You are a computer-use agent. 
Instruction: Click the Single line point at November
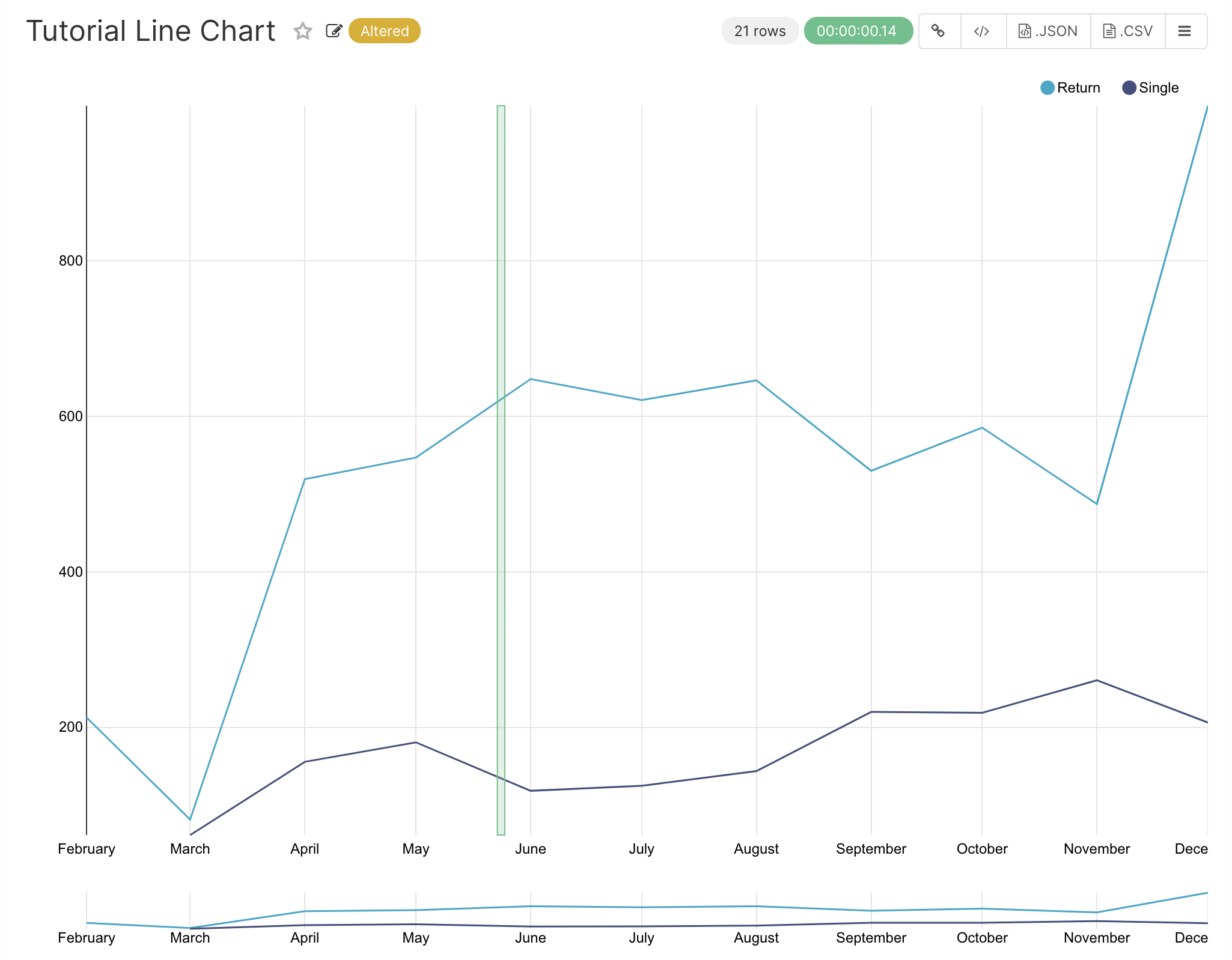coord(1097,680)
